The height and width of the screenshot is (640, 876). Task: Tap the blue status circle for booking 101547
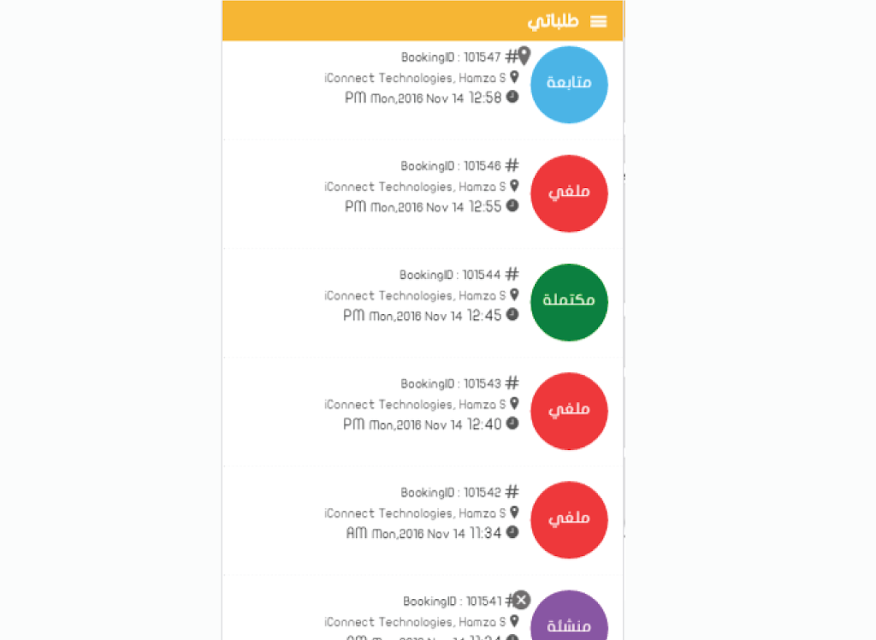(x=569, y=85)
